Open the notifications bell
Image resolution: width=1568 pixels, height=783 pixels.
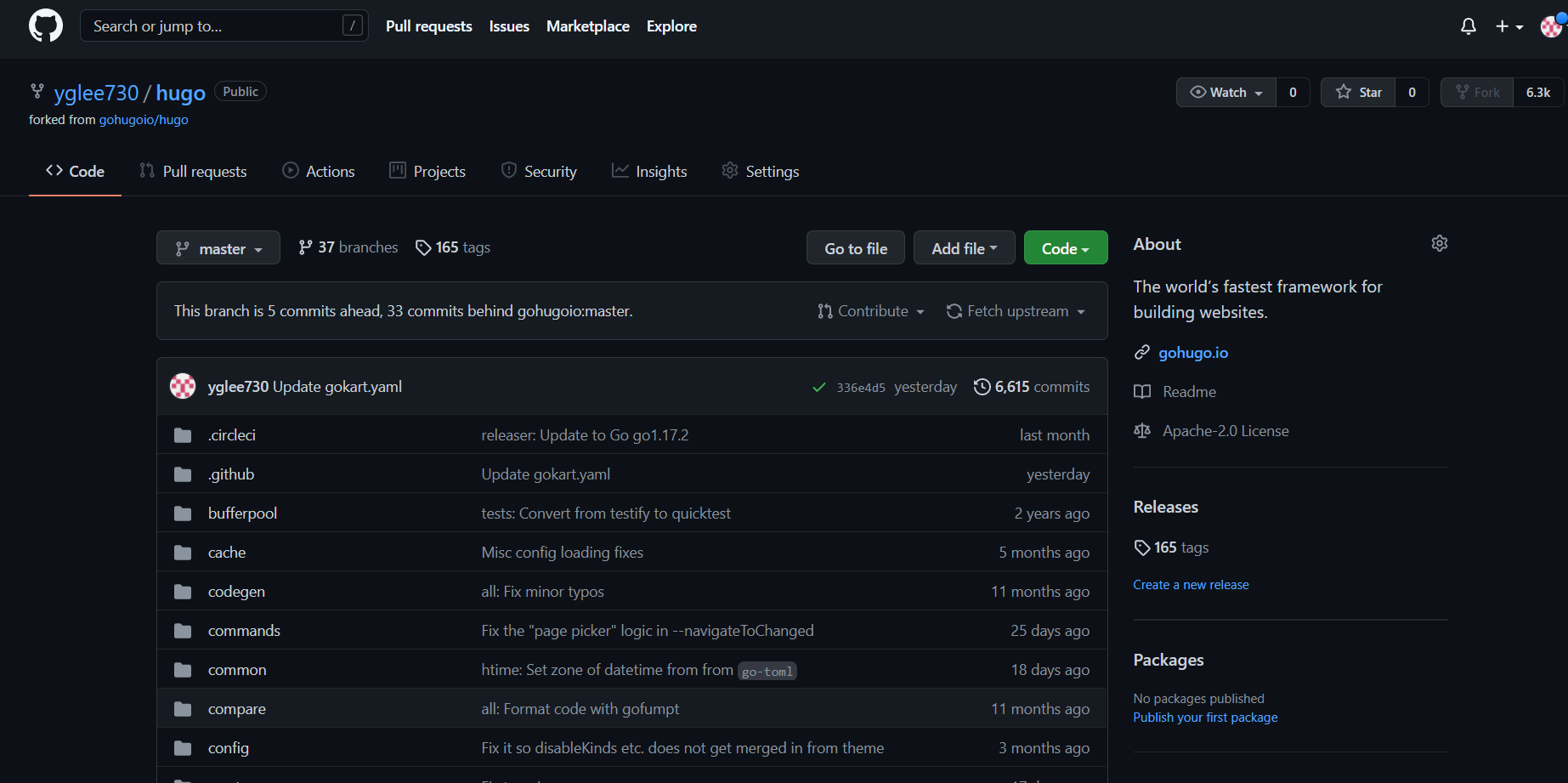click(x=1468, y=26)
